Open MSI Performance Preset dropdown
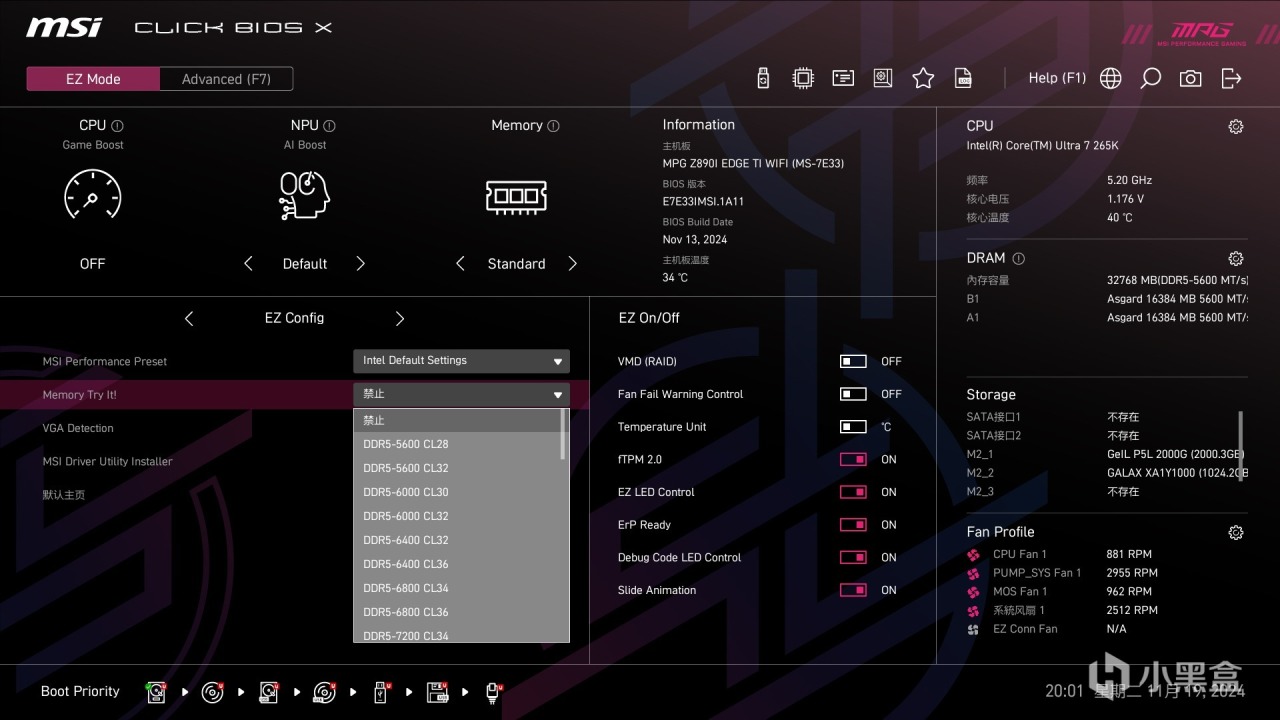The width and height of the screenshot is (1280, 720). coord(461,361)
